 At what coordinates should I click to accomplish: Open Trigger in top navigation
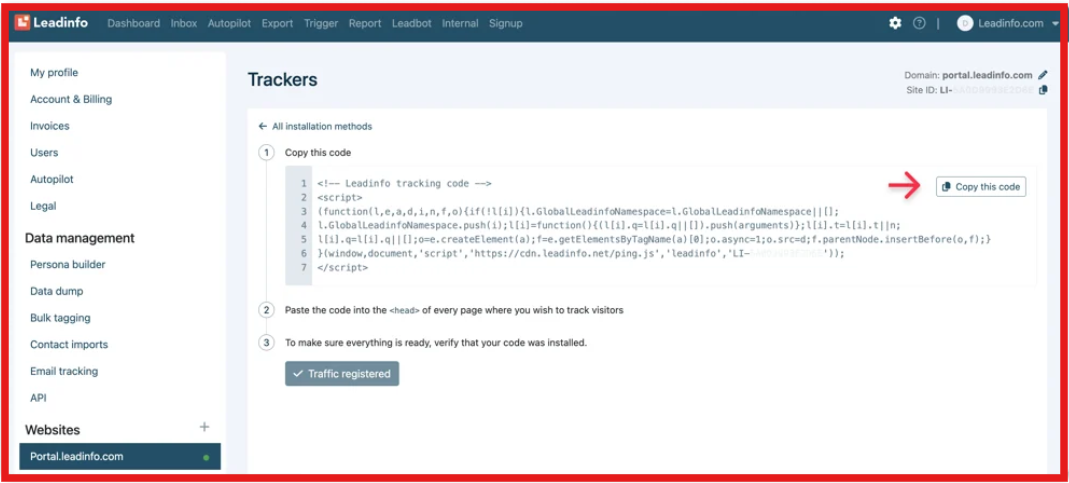(321, 23)
